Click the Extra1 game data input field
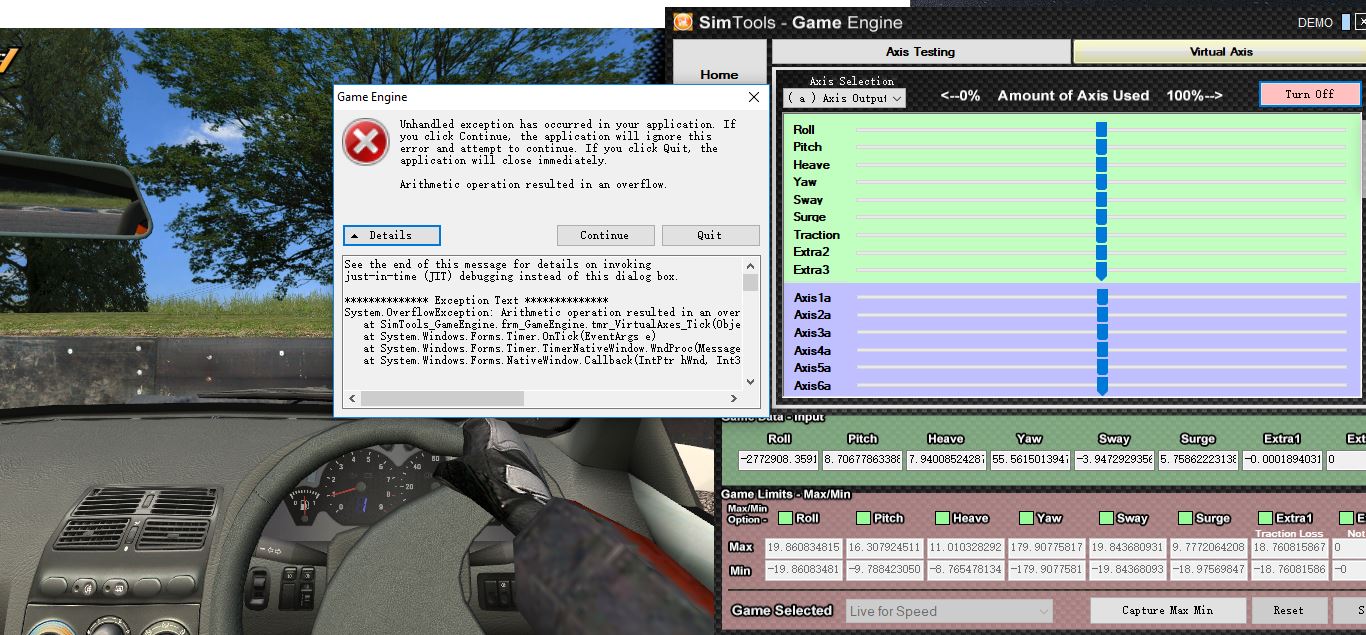The width and height of the screenshot is (1366, 635). pyautogui.click(x=1282, y=460)
